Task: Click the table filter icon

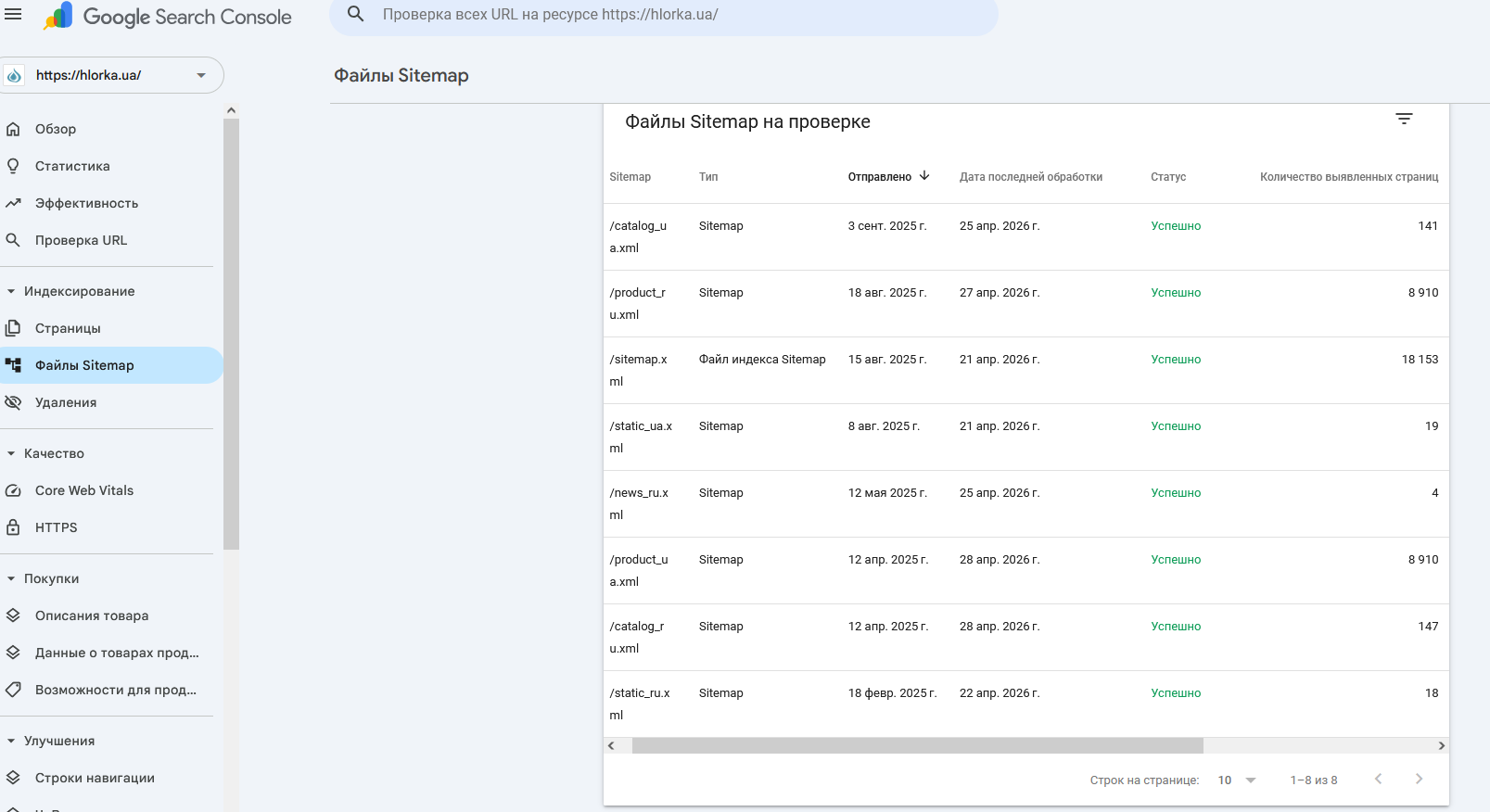Action: point(1404,119)
